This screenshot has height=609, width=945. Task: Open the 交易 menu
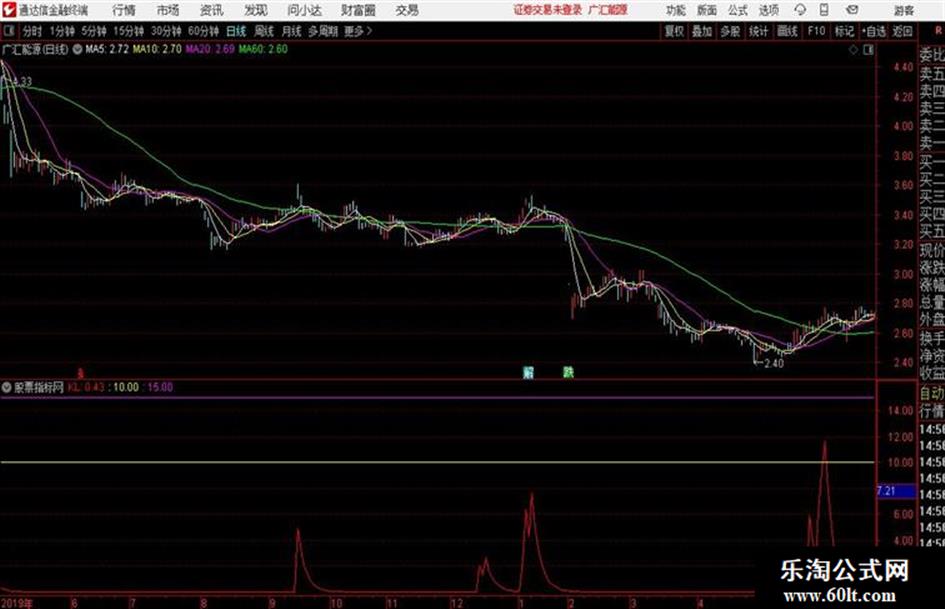[x=407, y=10]
